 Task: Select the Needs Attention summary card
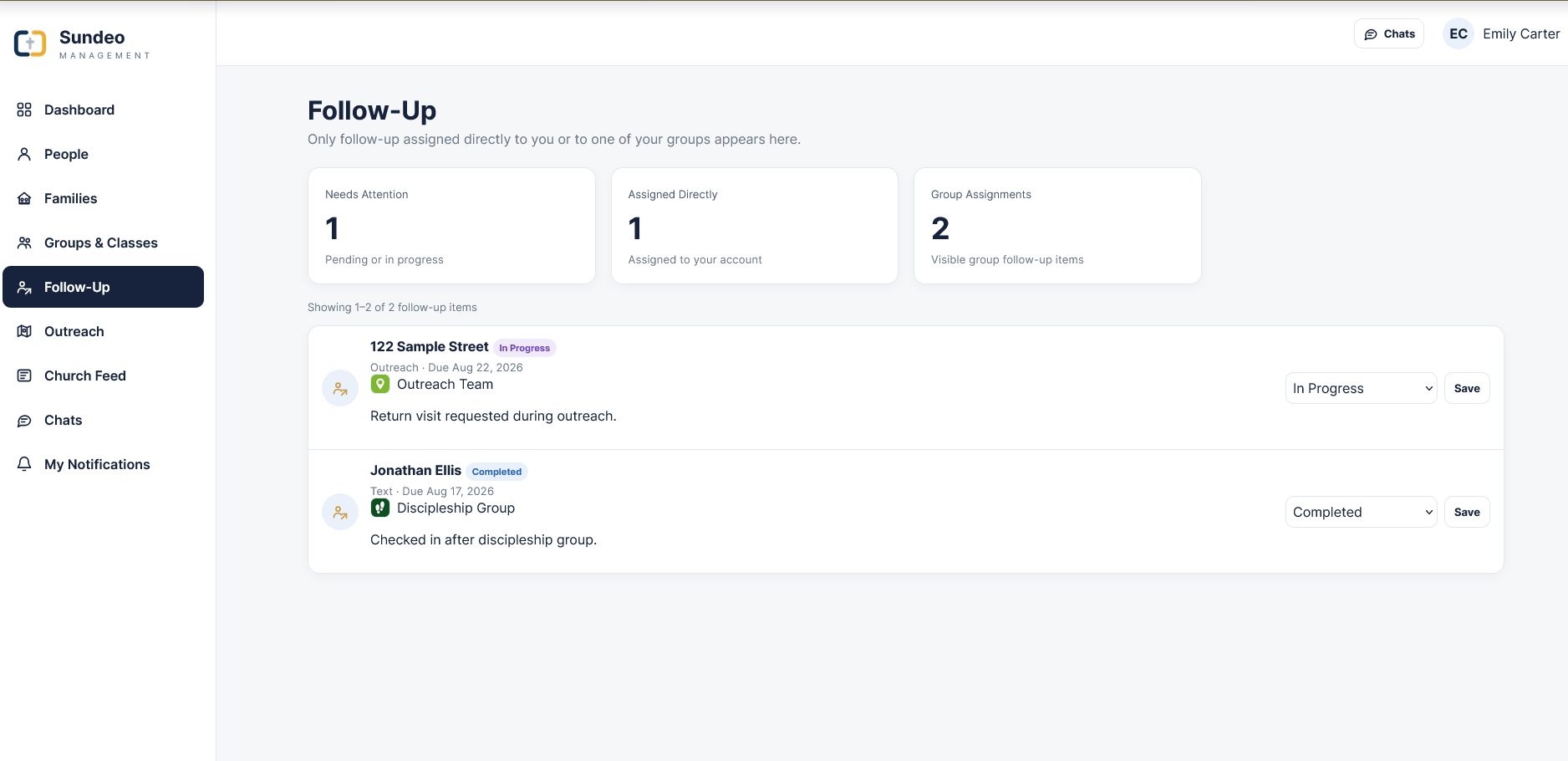(x=451, y=226)
